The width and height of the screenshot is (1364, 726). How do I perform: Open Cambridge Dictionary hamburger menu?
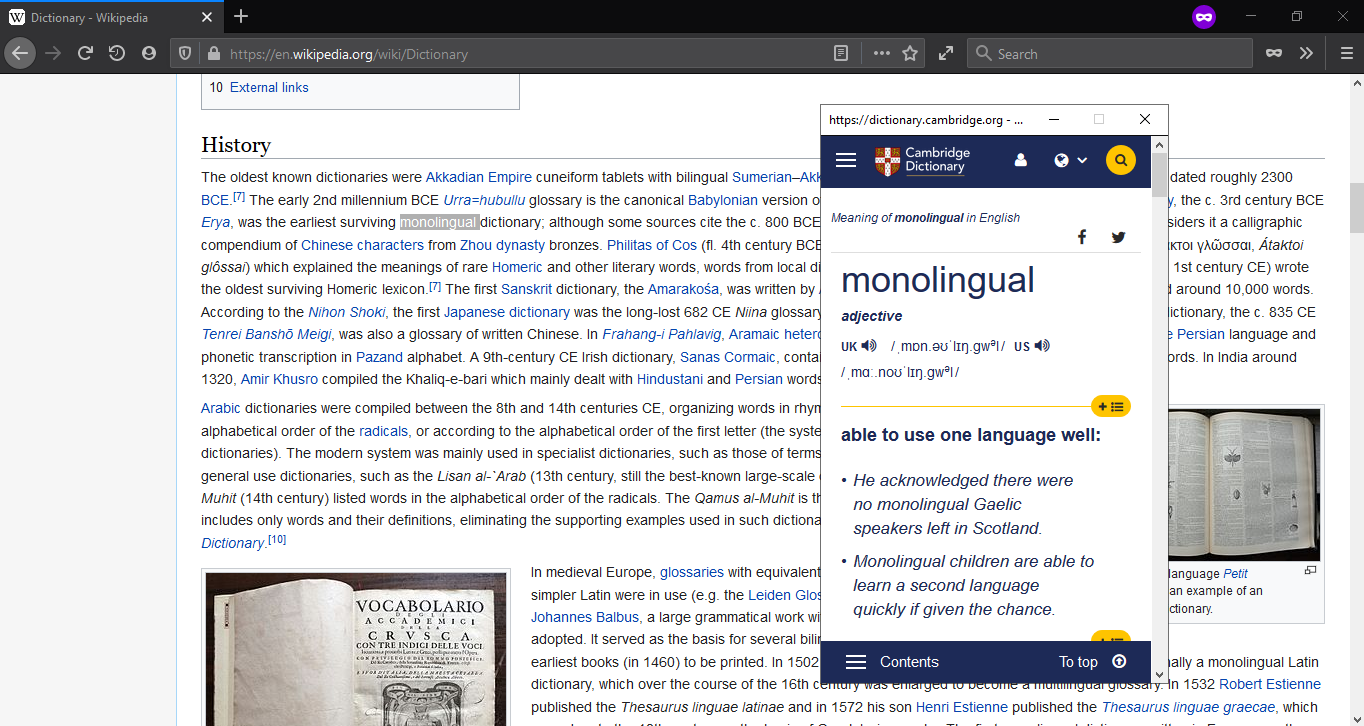(846, 160)
